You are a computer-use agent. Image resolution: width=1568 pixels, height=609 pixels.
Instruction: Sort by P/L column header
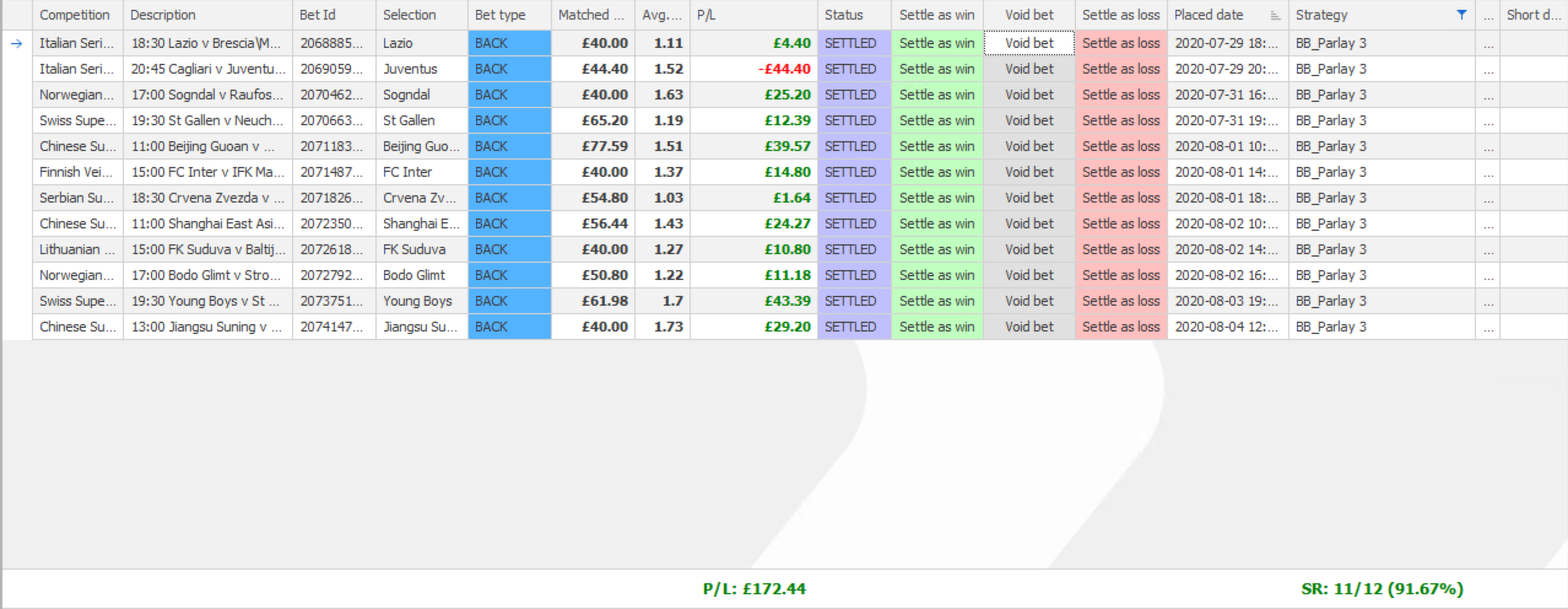point(753,15)
